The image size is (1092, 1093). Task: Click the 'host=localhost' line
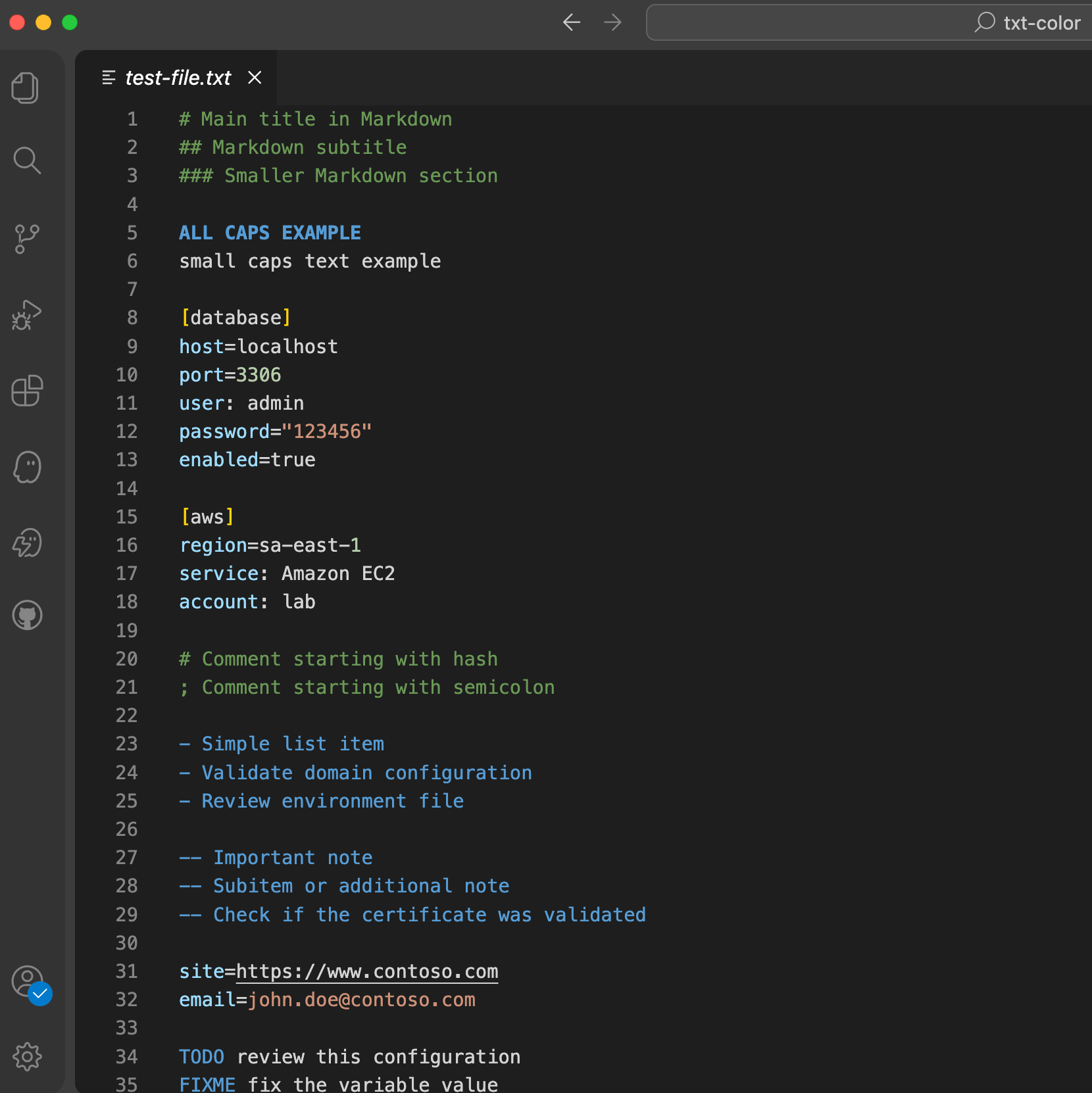(259, 347)
